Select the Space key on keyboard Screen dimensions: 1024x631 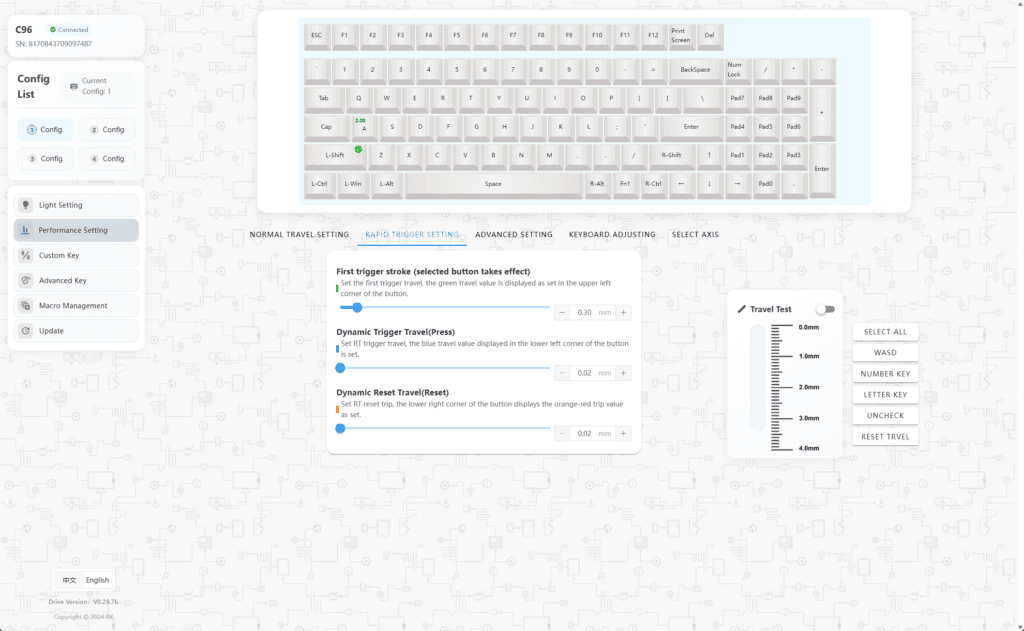coord(493,184)
